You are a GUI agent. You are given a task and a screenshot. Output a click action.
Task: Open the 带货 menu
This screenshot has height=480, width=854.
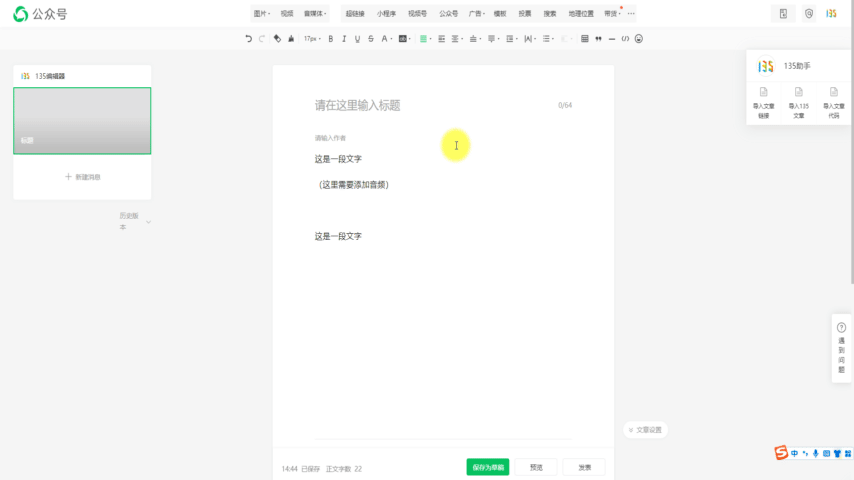[x=613, y=14]
